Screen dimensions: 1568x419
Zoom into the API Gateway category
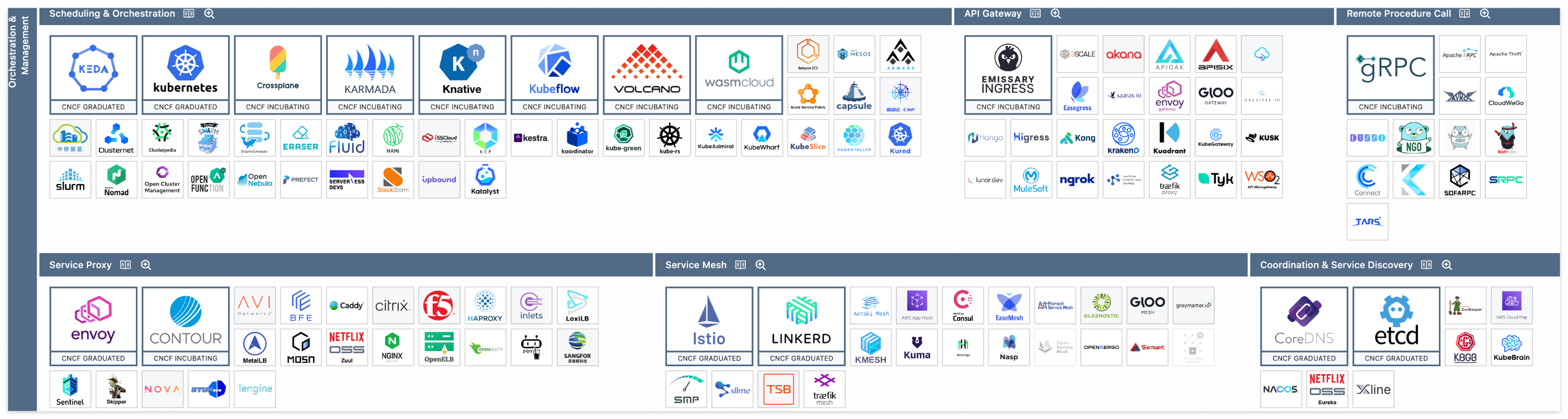[x=1056, y=14]
